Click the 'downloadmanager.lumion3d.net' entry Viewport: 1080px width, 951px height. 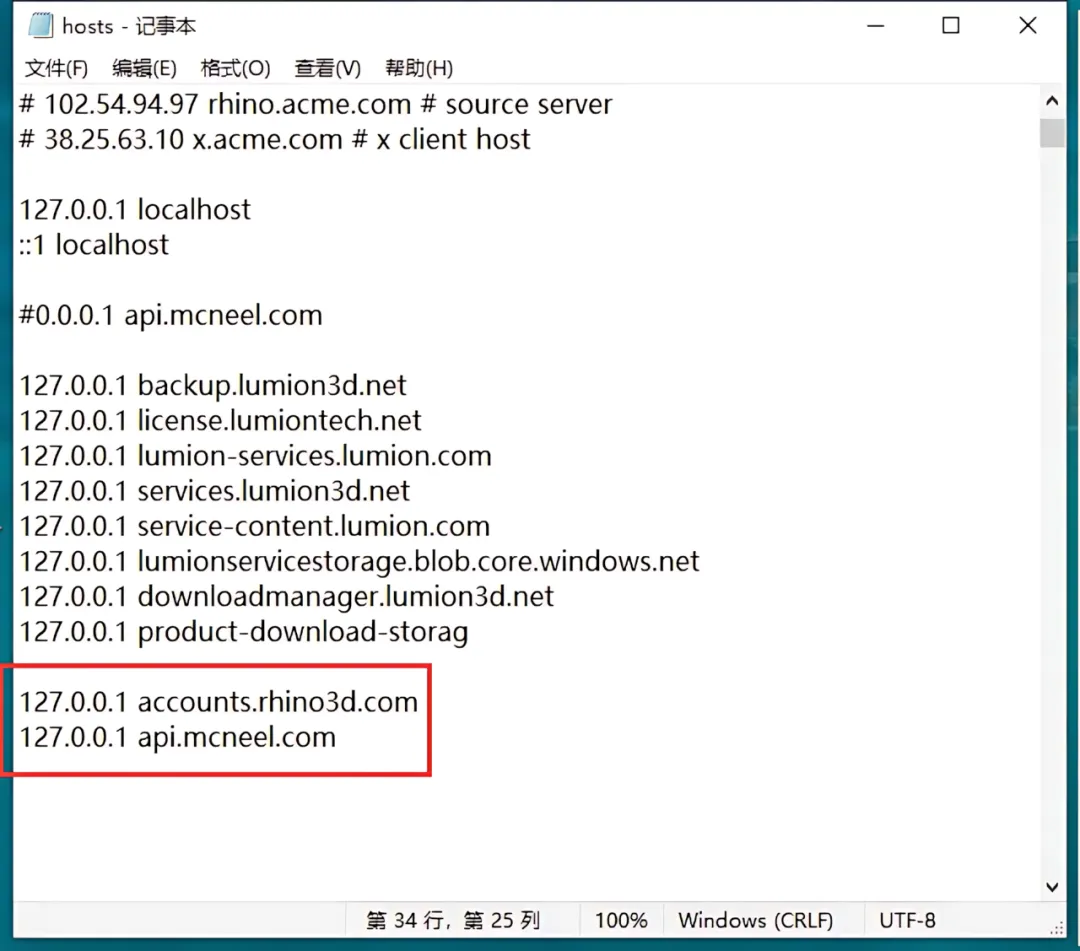[287, 596]
